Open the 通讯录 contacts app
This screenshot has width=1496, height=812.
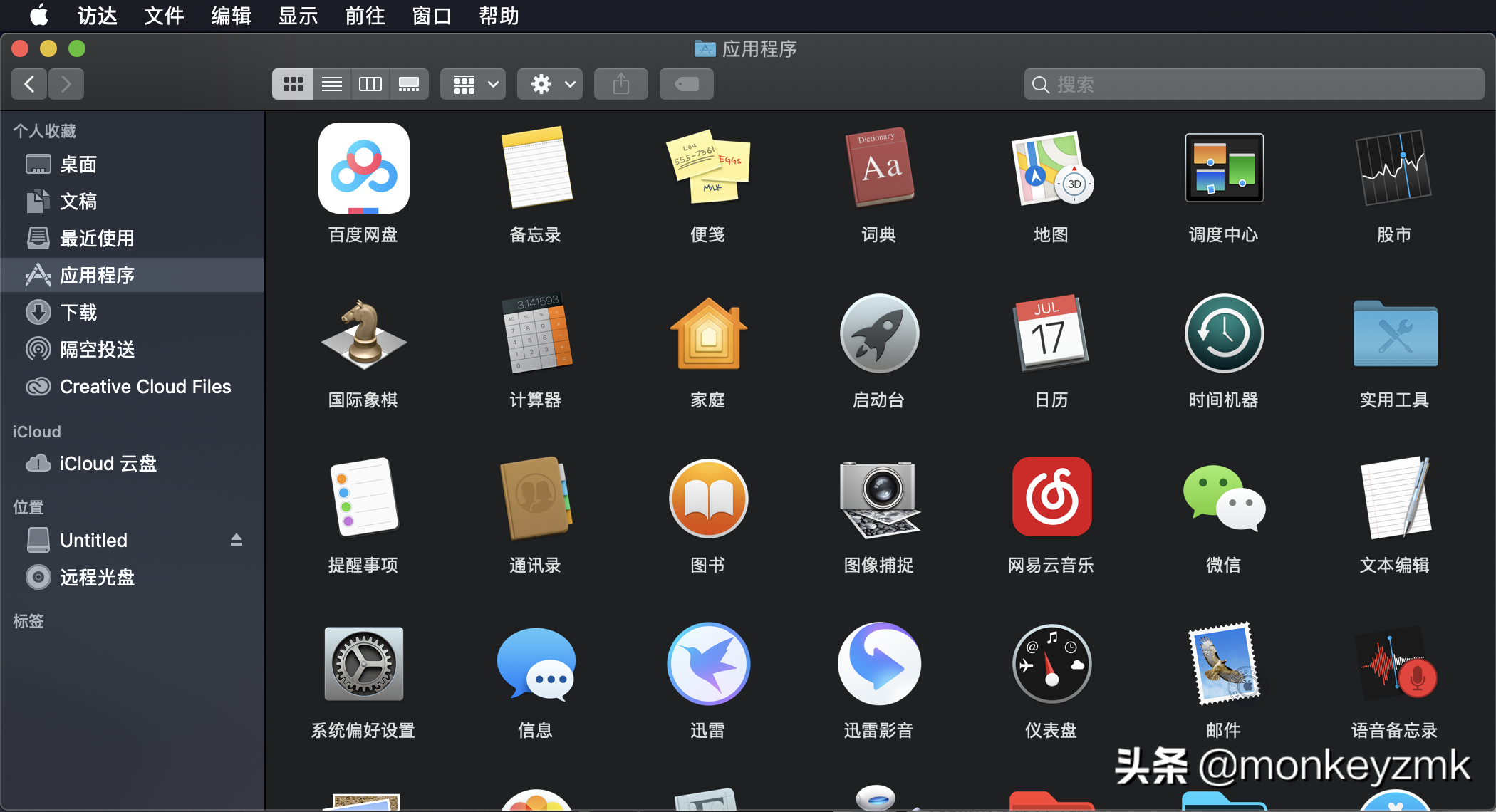coord(536,499)
